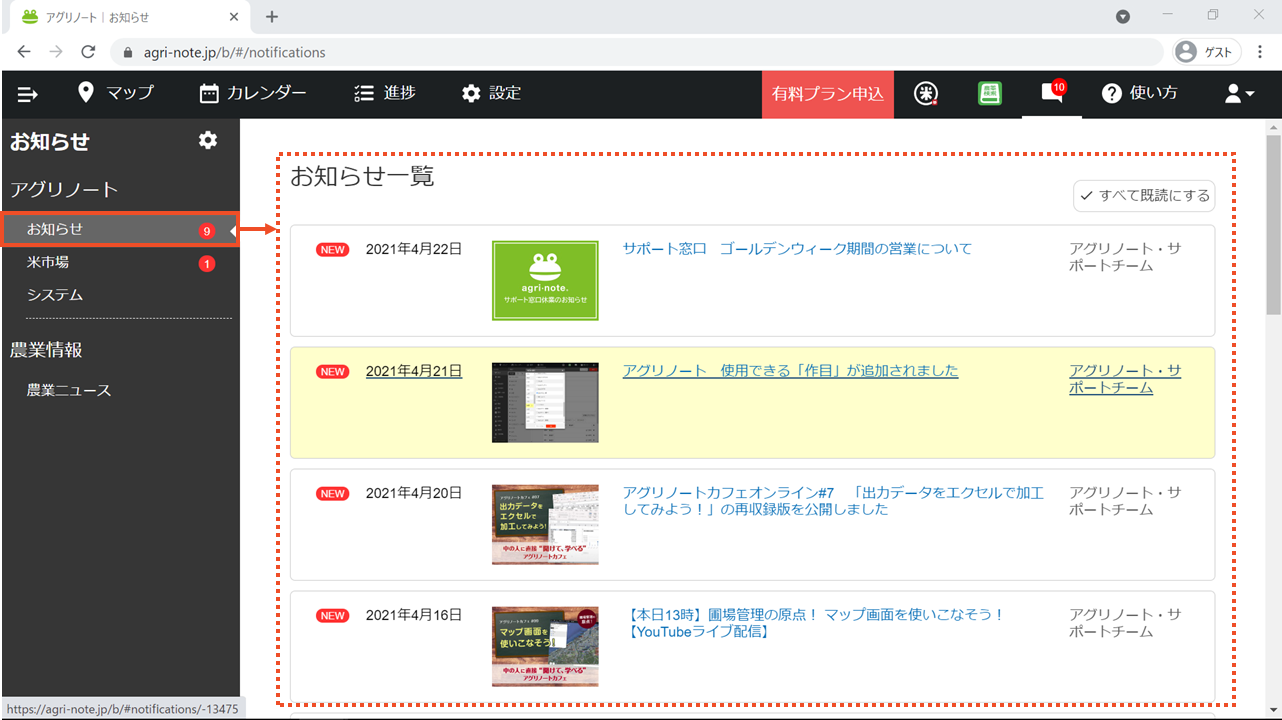Click the tab search dropdown arrow
Image resolution: width=1282 pixels, height=720 pixels.
click(1123, 16)
